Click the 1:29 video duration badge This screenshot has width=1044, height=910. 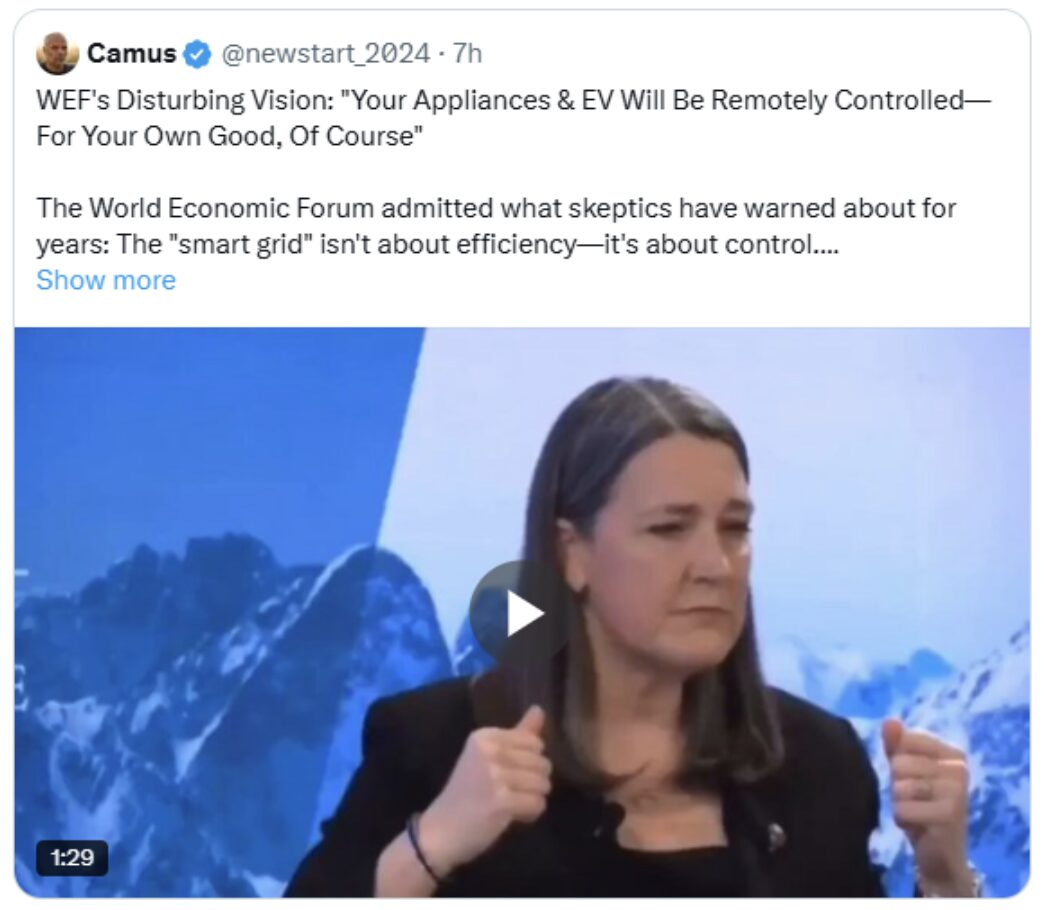(72, 857)
